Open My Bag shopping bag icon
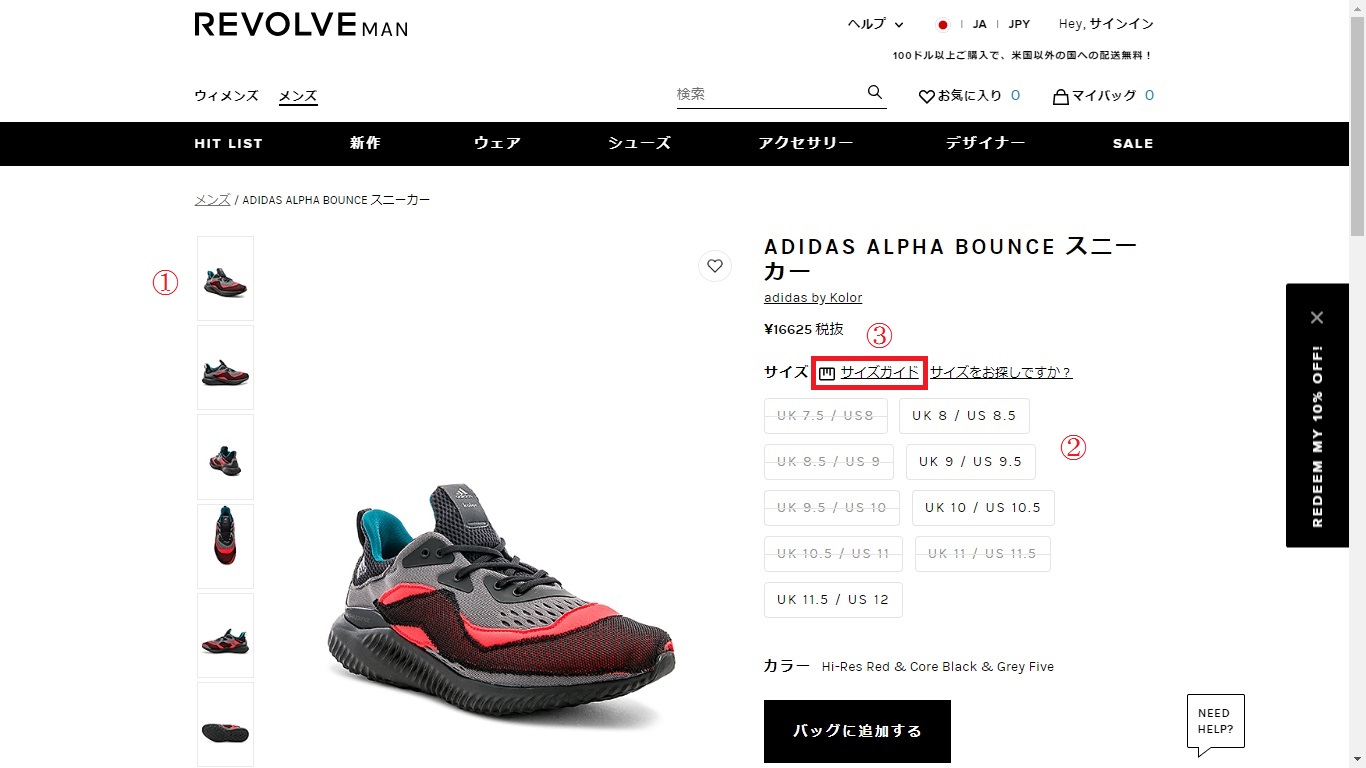The image size is (1366, 768). [x=1061, y=96]
